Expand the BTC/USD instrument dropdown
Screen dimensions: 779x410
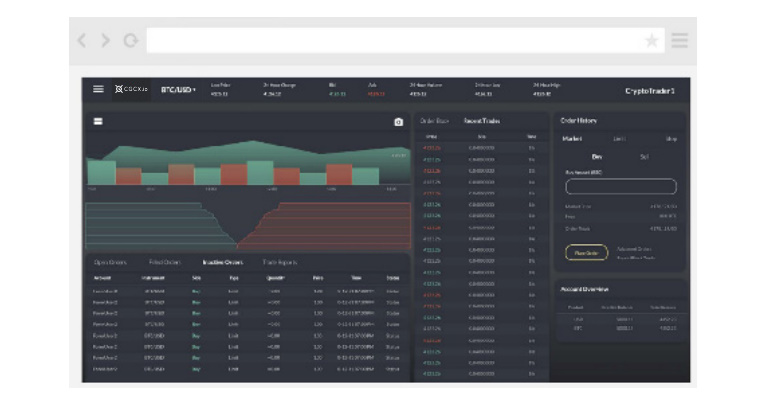pos(178,89)
